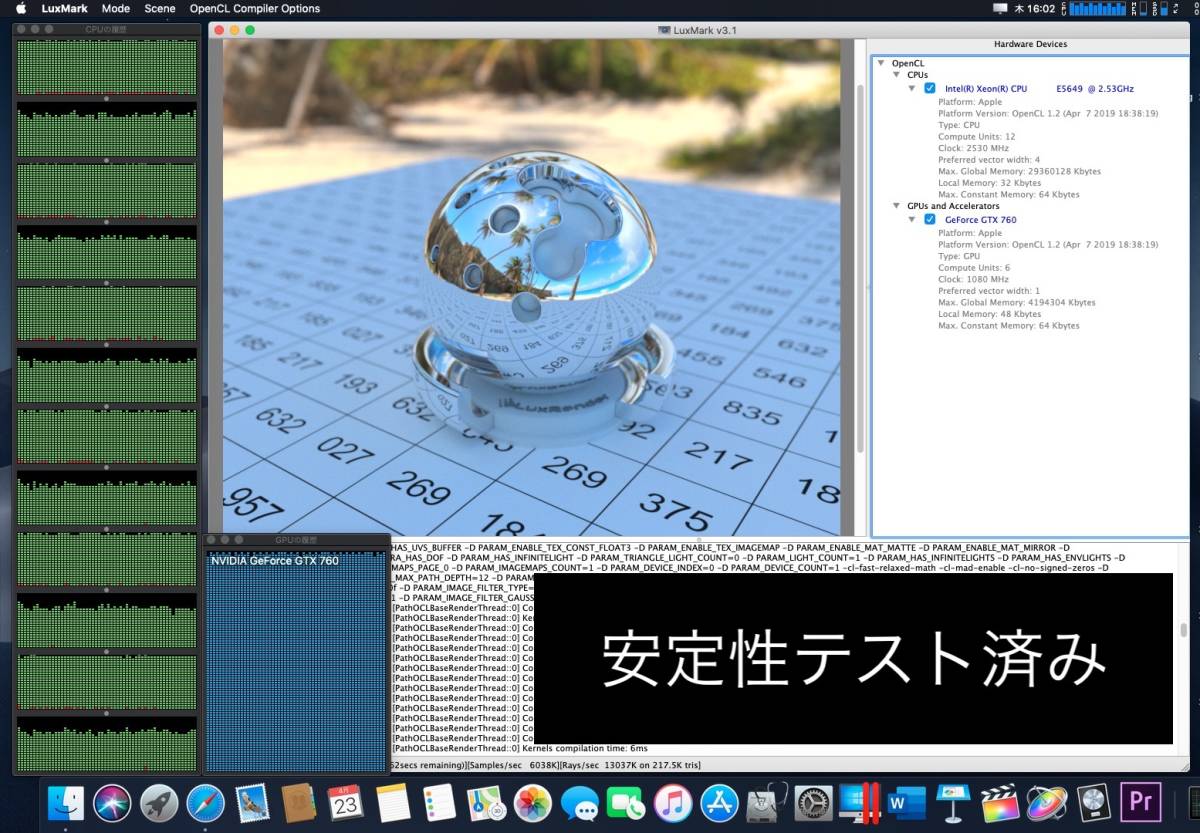
Task: Open Contacts book icon in dock
Action: [x=298, y=802]
